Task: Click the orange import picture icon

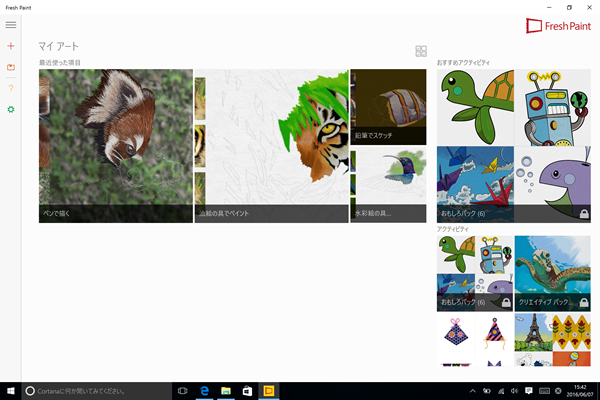Action: 11,67
